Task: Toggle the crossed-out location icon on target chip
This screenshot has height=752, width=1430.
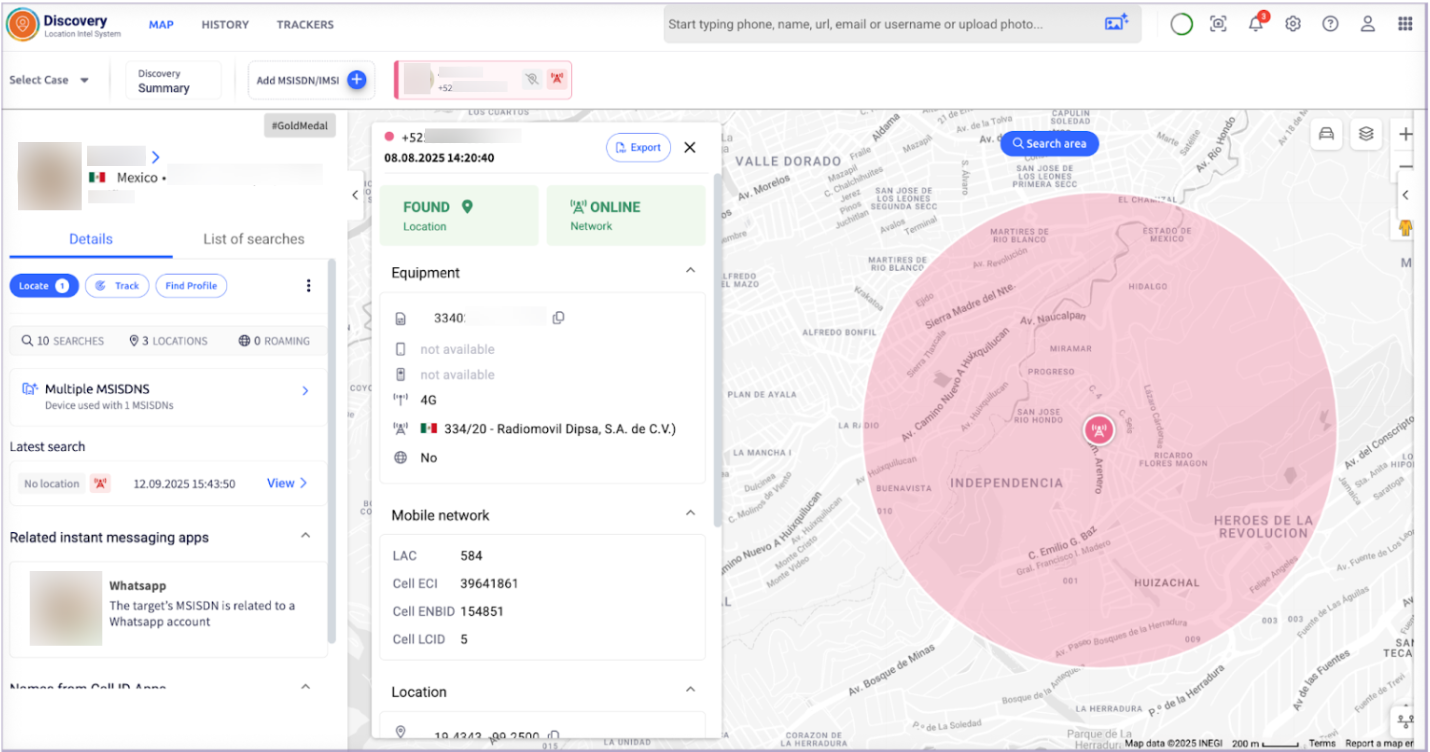Action: coord(532,80)
